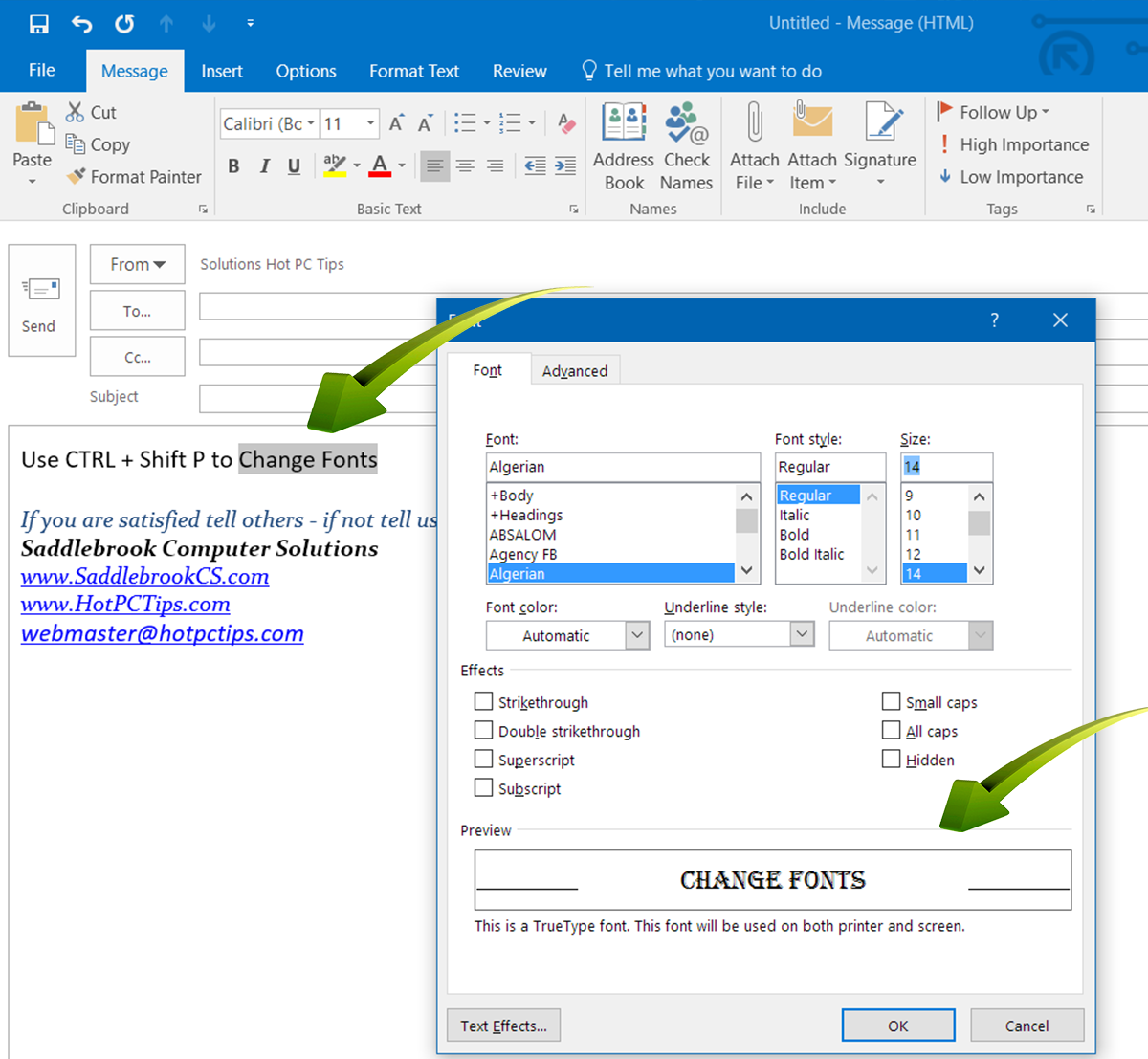Viewport: 1148px width, 1059px height.
Task: Choose Agency FB in the font list
Action: pyautogui.click(x=523, y=554)
